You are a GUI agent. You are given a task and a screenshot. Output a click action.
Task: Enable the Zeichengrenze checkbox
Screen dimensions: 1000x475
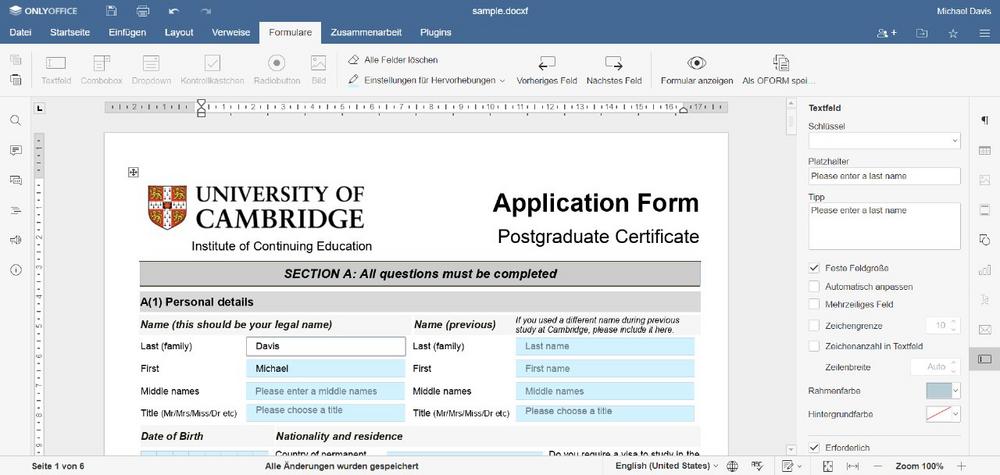tap(814, 325)
